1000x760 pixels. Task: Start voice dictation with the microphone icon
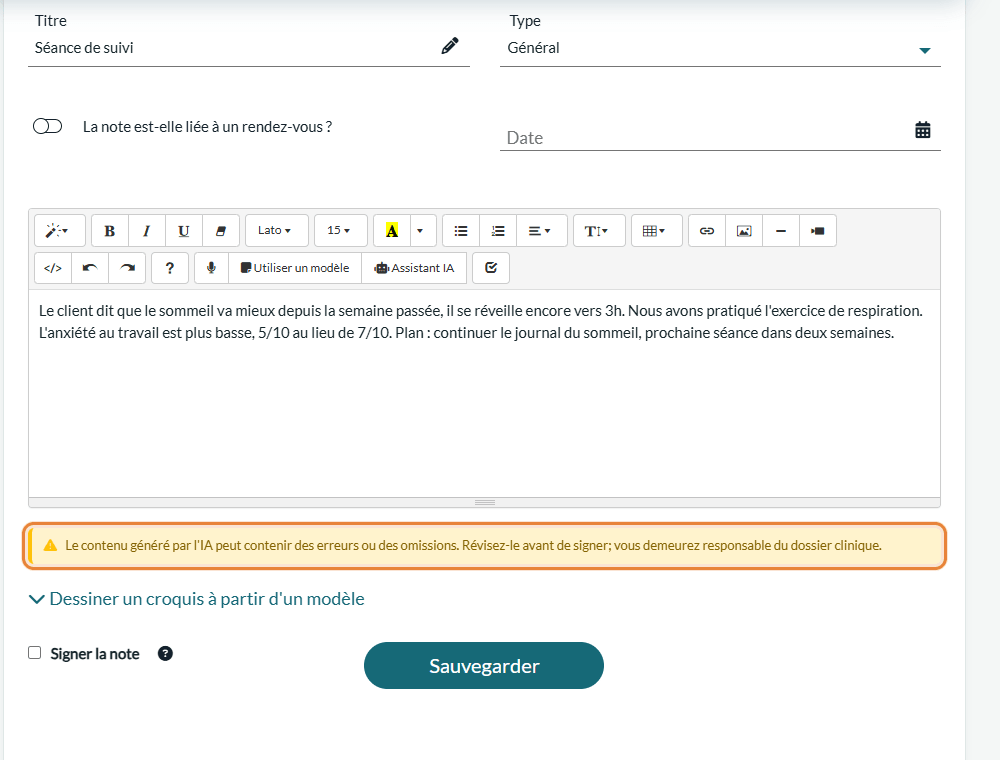coord(211,268)
